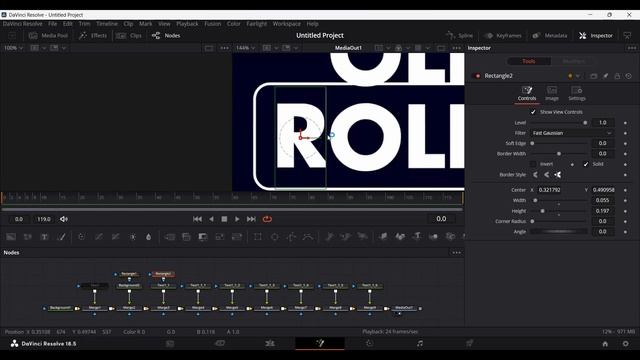The image size is (640, 360).
Task: Toggle keyframe dot for Angle
Action: [625, 232]
